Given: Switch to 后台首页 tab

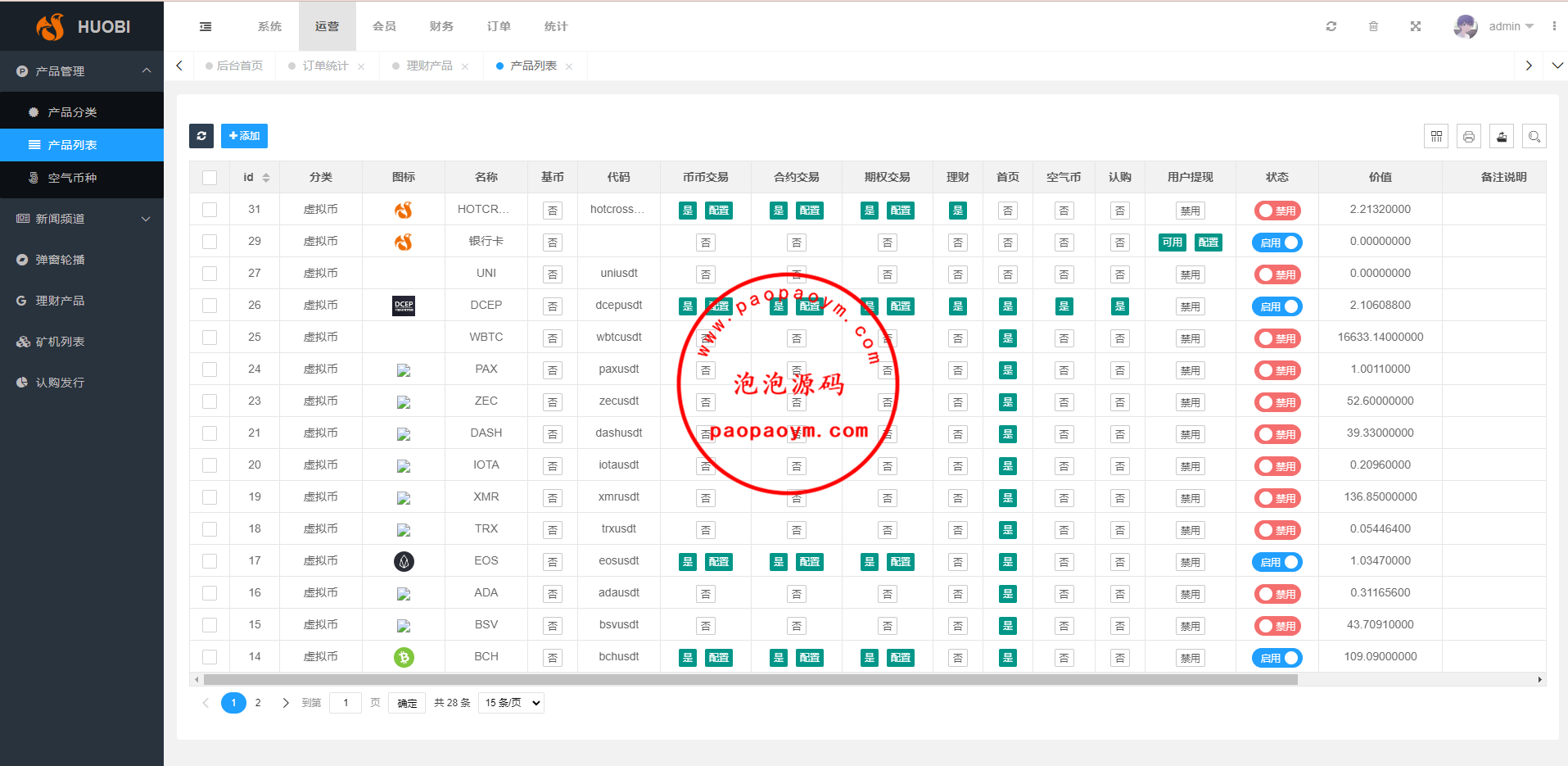Looking at the screenshot, I should click(x=234, y=66).
